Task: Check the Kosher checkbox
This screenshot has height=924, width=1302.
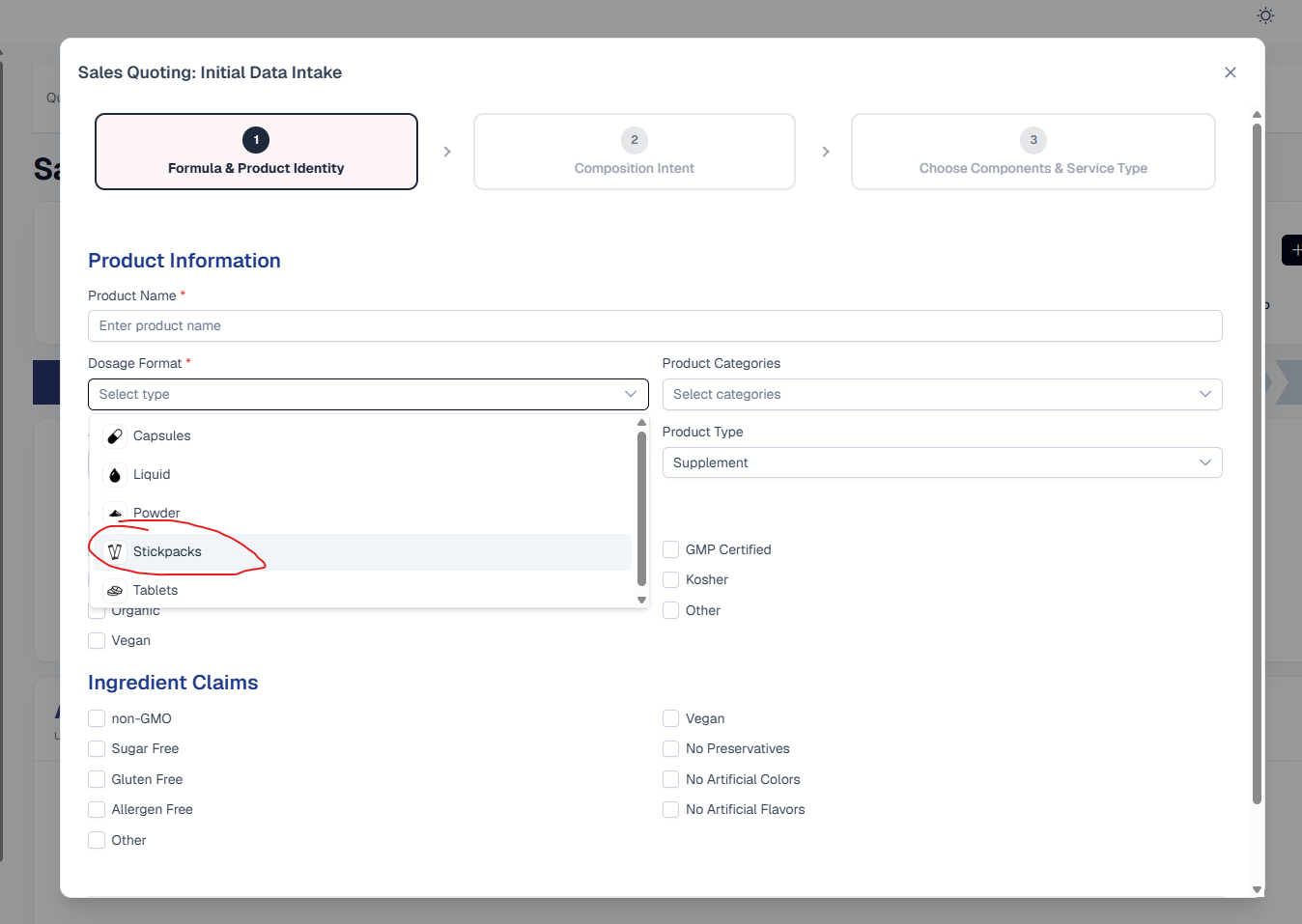Action: pos(671,579)
